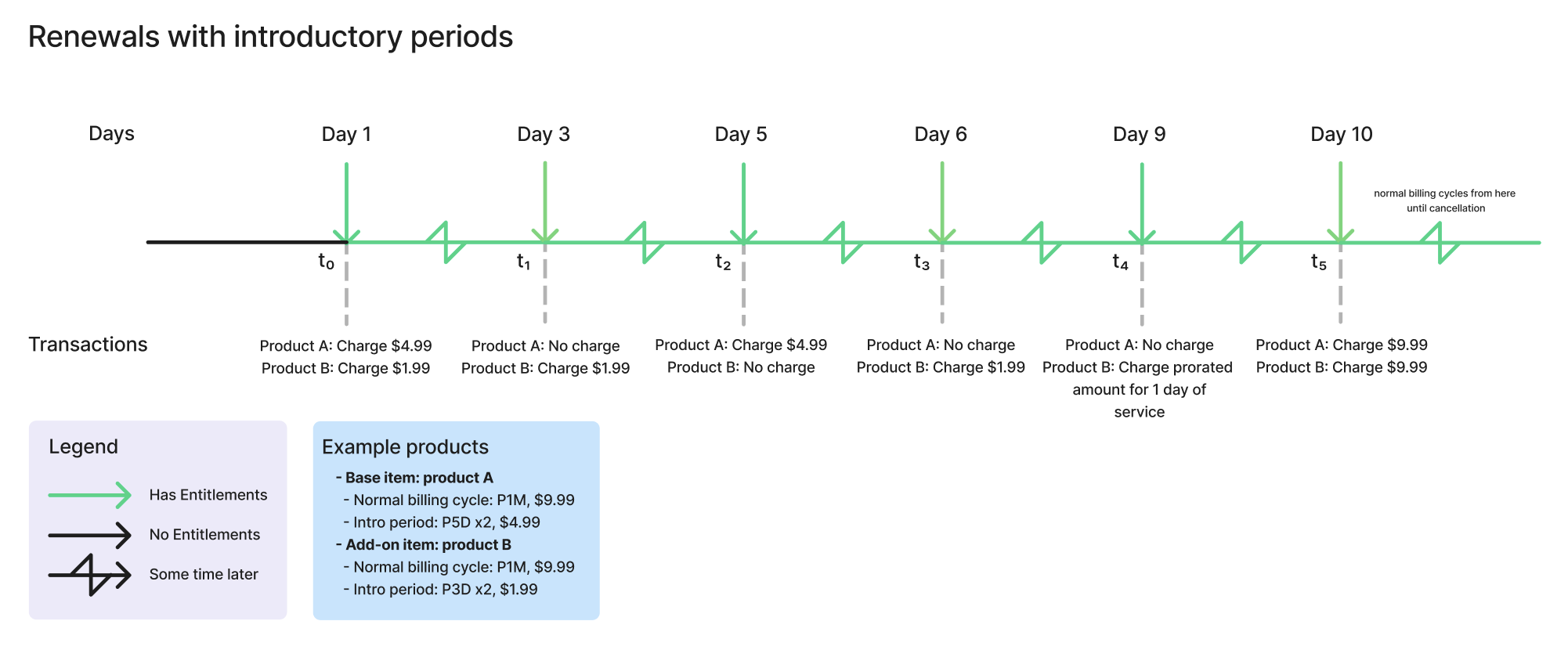
Task: Click the Day 3 heading
Action: point(544,135)
